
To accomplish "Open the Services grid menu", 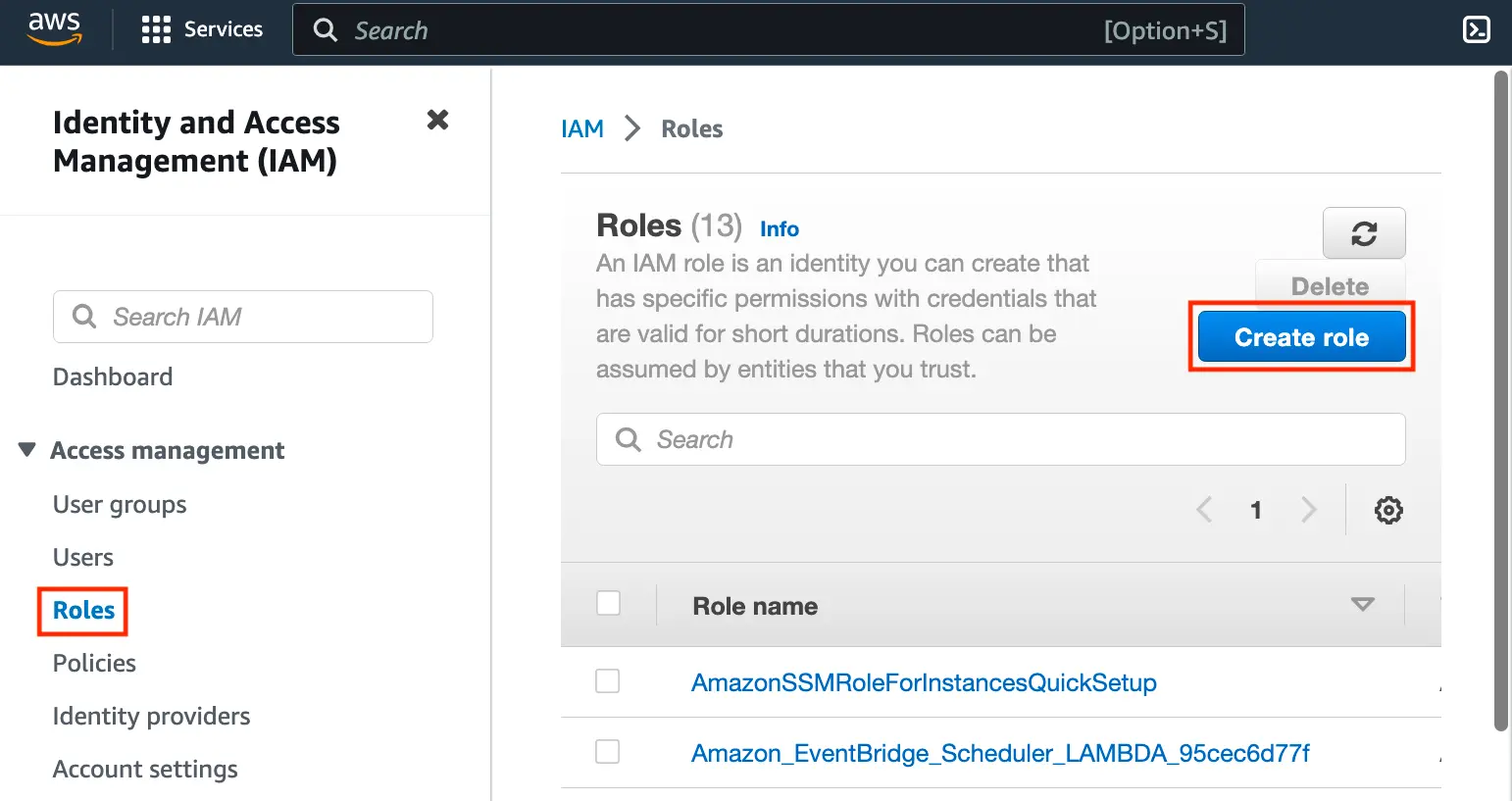I will click(x=156, y=29).
